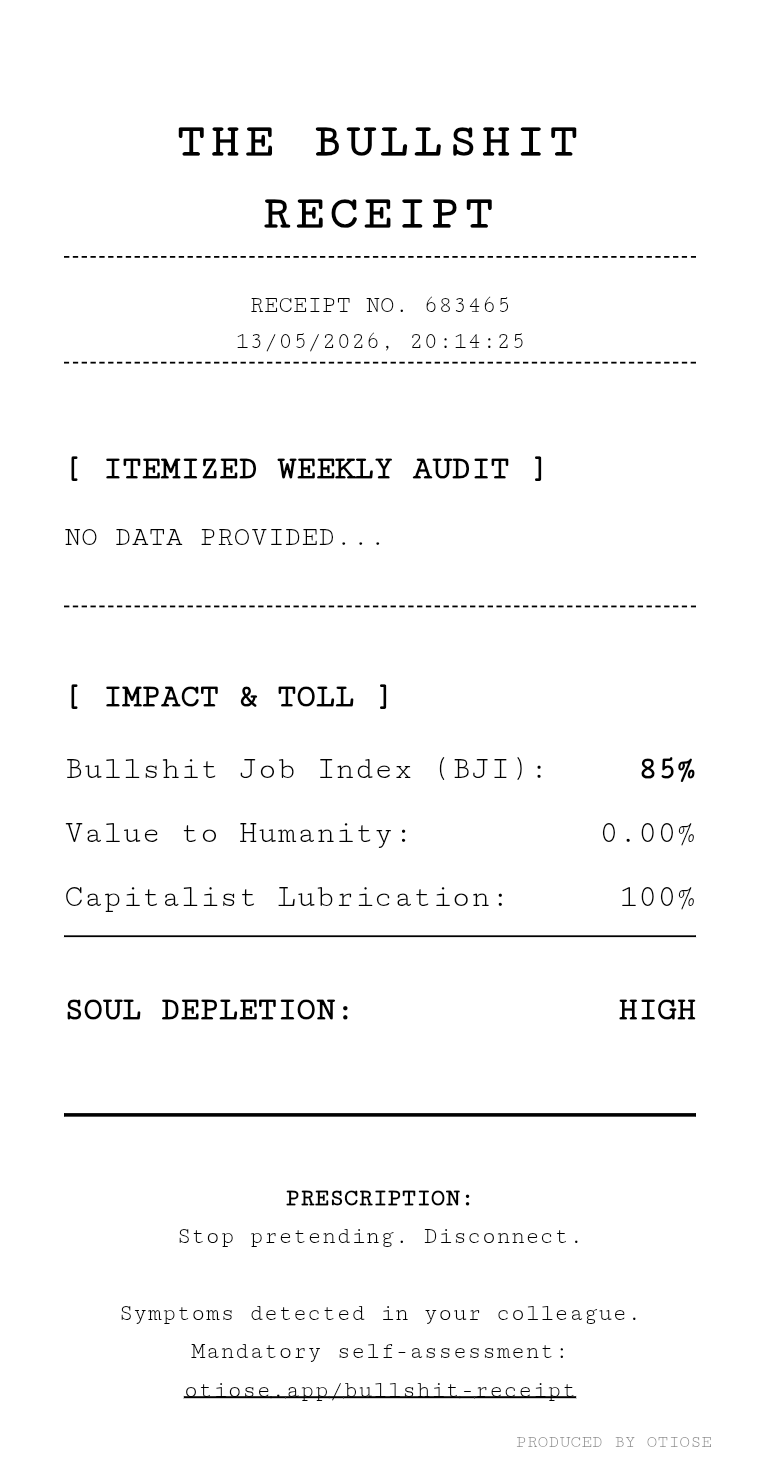Image resolution: width=760 pixels, height=1476 pixels.
Task: Click Symptoms detected in your colleague line
Action: pos(380,1314)
